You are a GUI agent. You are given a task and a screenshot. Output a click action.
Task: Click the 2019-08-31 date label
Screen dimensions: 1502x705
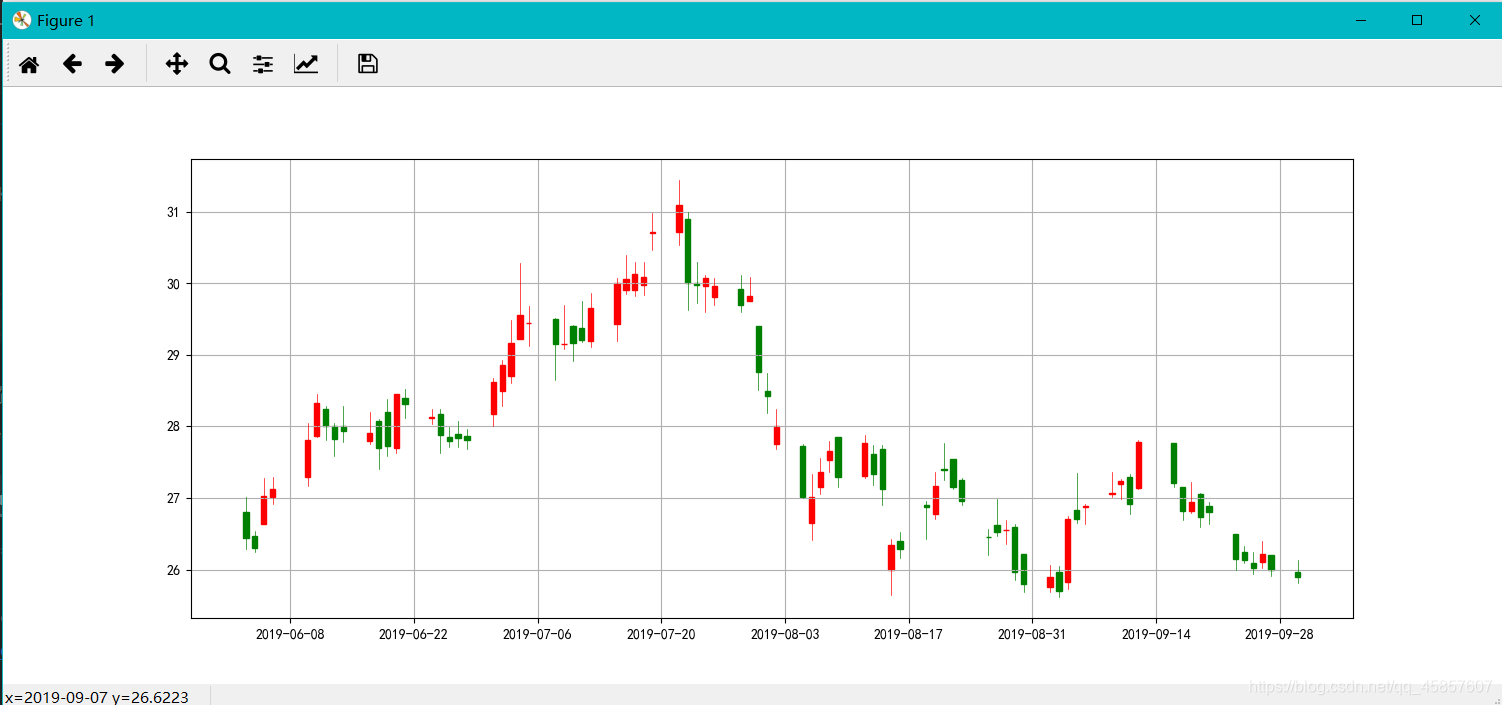click(1032, 634)
